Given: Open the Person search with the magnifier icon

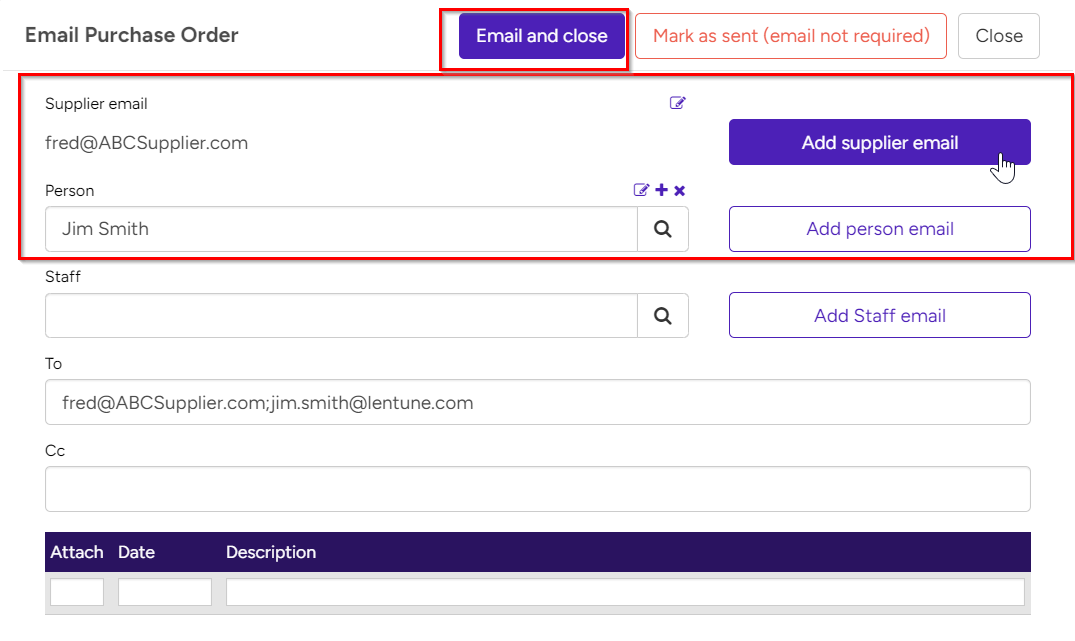Looking at the screenshot, I should (664, 229).
